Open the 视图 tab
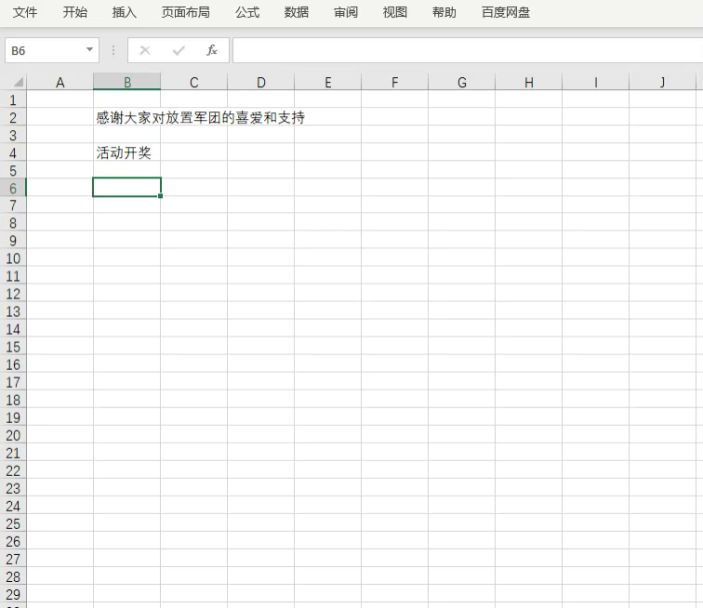The width and height of the screenshot is (703, 608). coord(395,13)
